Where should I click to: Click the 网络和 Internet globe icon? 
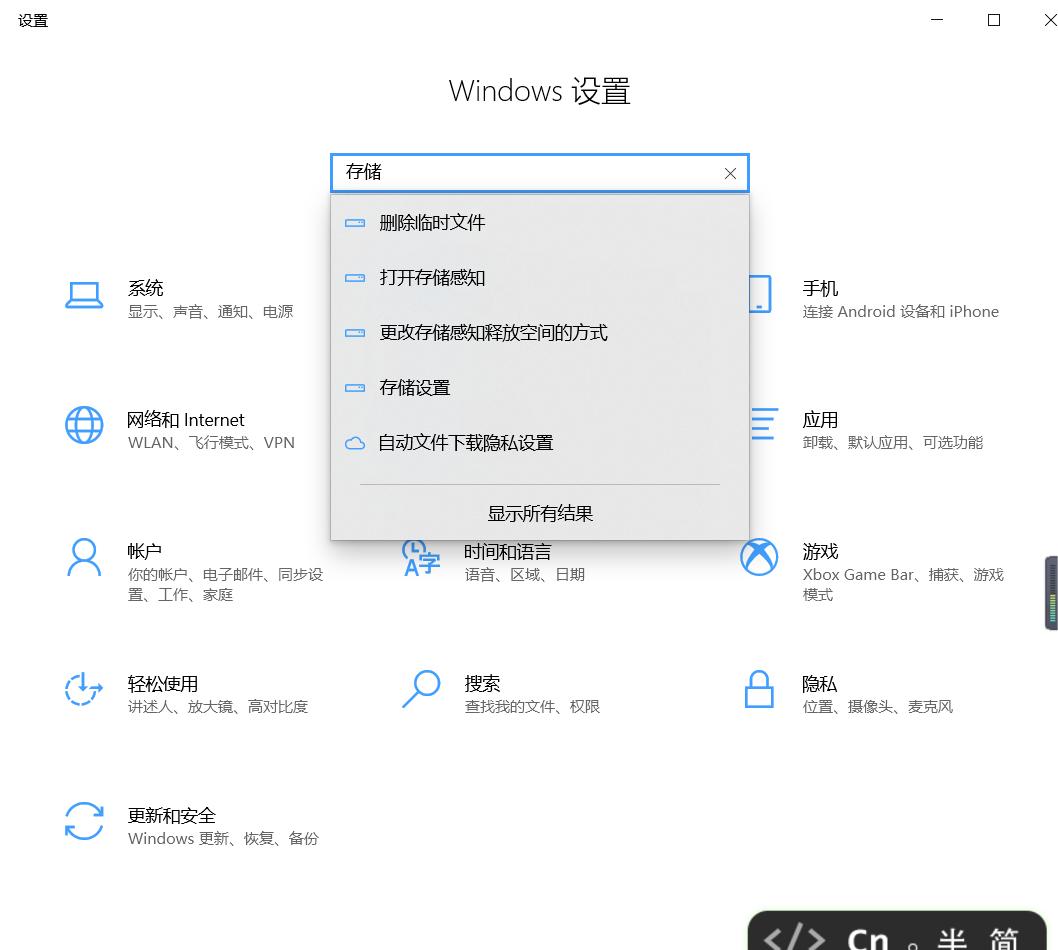84,425
